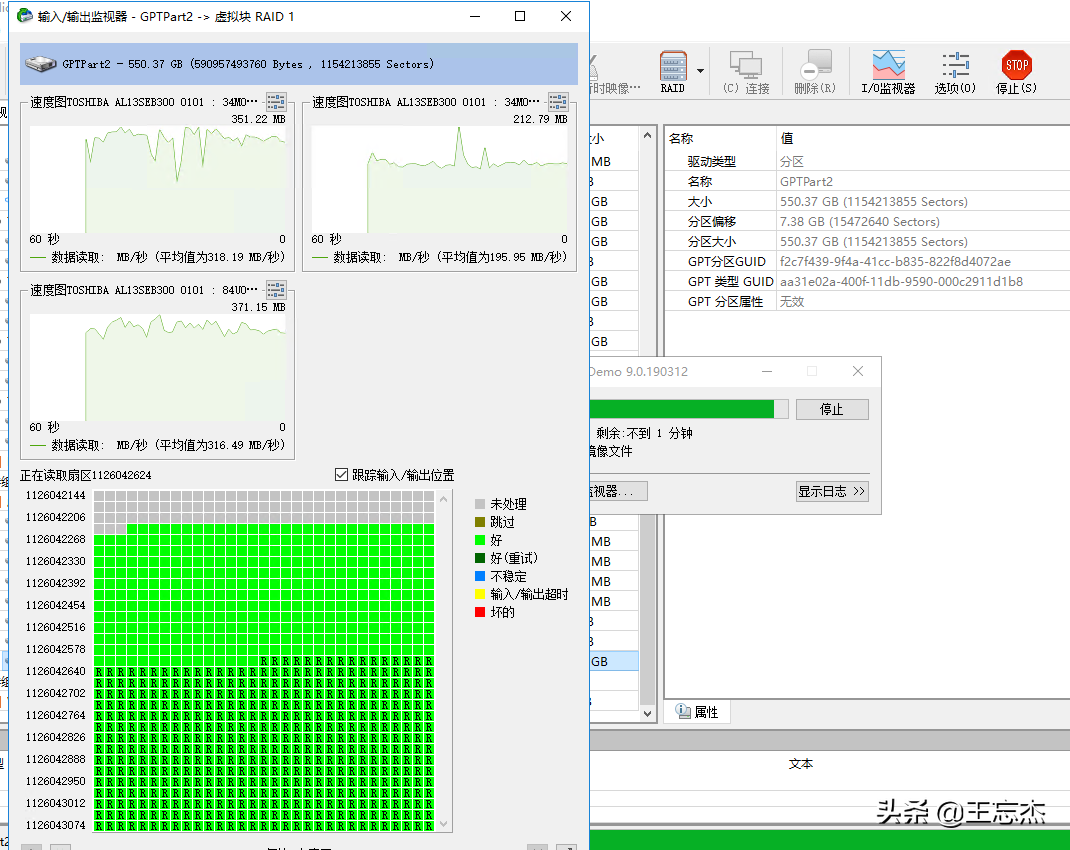Viewport: 1070px width, 850px height.
Task: Click the red 停止(S) stop icon
Action: tap(1016, 65)
